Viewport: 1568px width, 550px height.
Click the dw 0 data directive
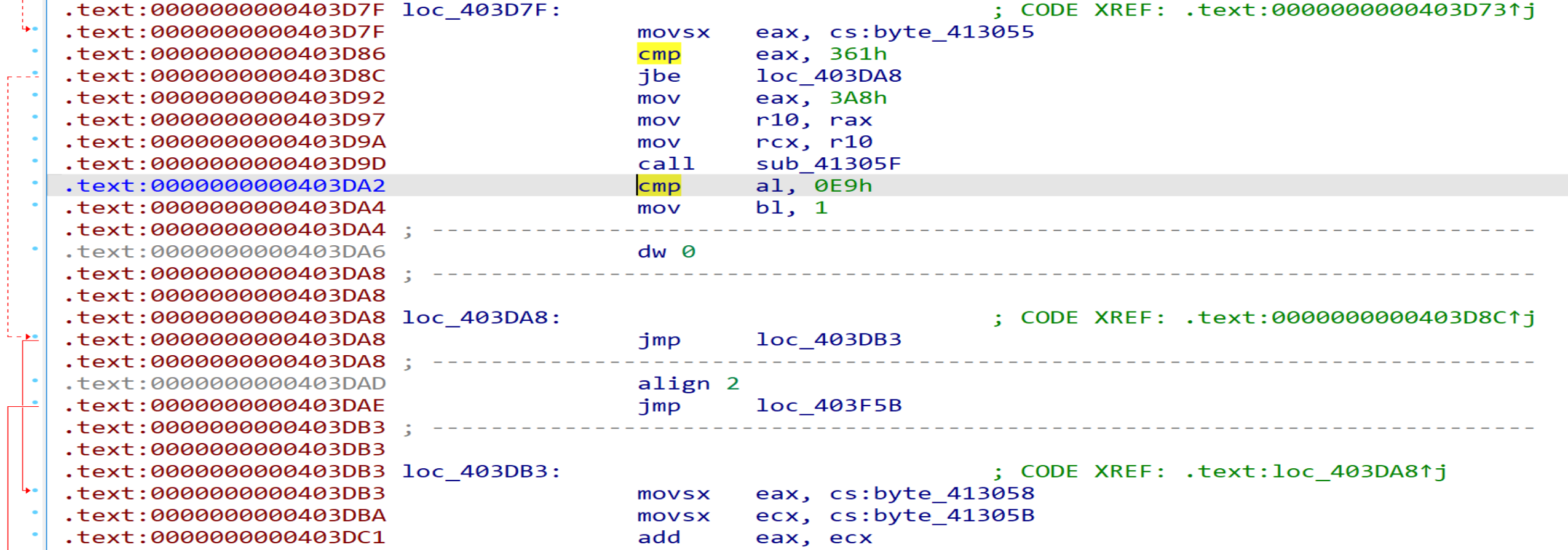pos(666,252)
